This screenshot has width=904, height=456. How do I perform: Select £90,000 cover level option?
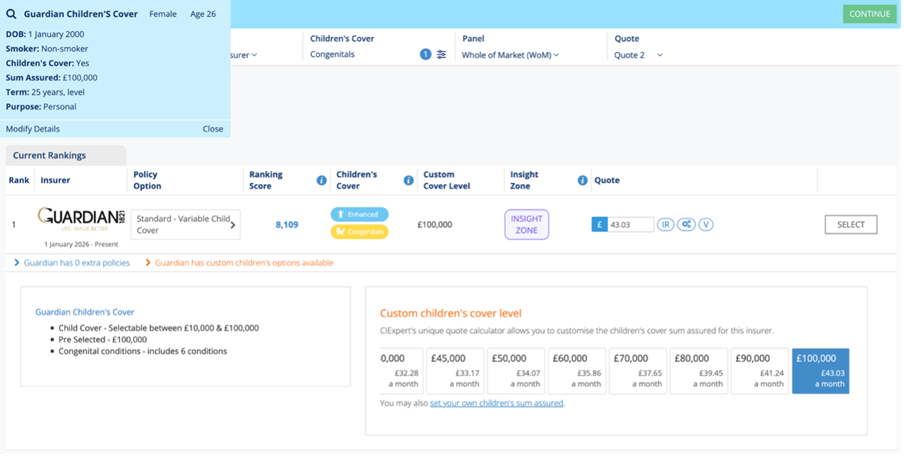tap(760, 371)
